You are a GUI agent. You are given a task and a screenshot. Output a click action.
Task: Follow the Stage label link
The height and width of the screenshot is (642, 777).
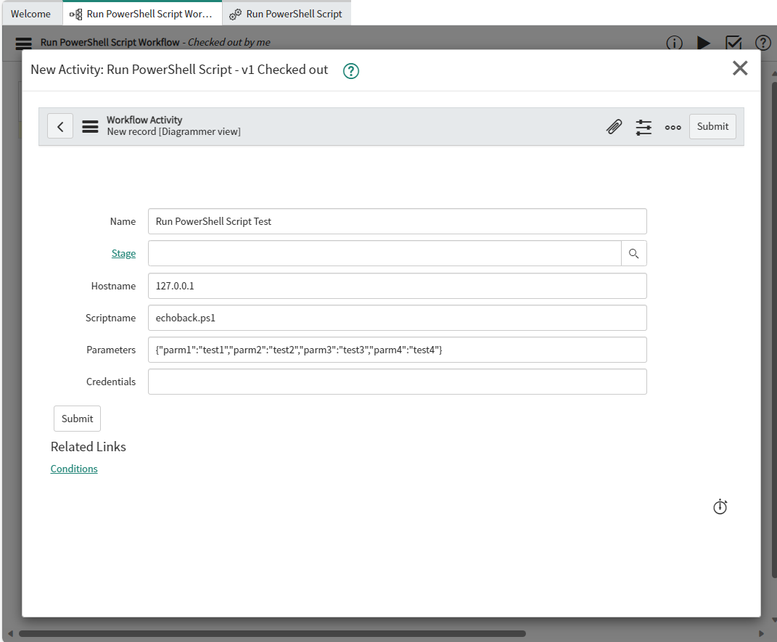[123, 254]
